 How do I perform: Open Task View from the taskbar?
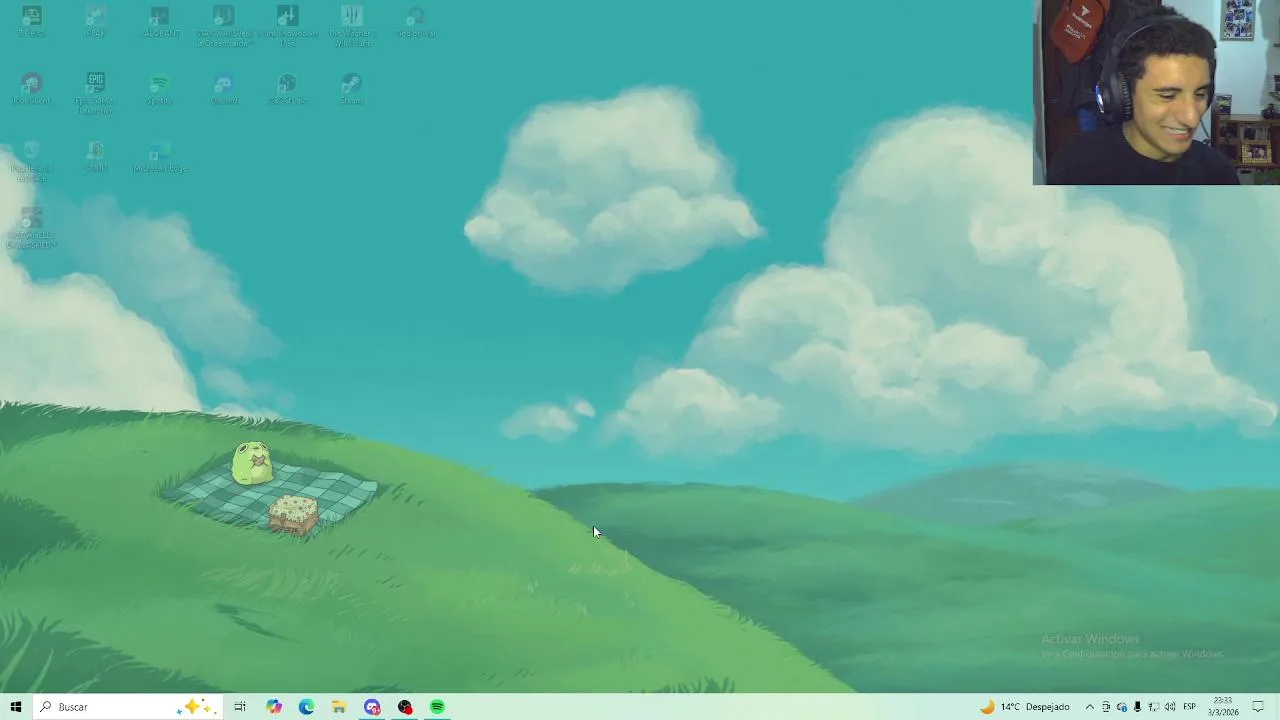click(x=240, y=707)
